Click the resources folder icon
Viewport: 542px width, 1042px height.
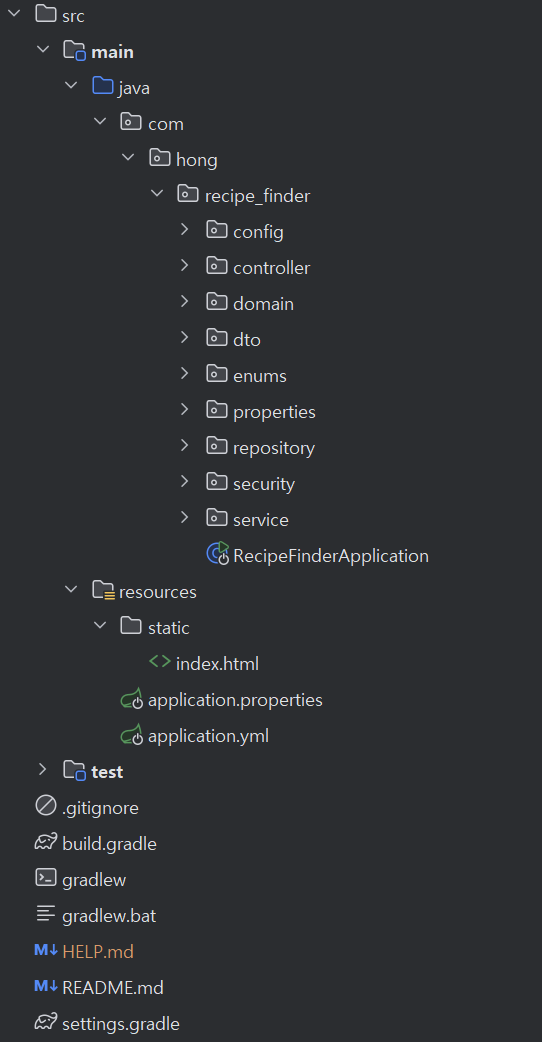click(x=104, y=591)
